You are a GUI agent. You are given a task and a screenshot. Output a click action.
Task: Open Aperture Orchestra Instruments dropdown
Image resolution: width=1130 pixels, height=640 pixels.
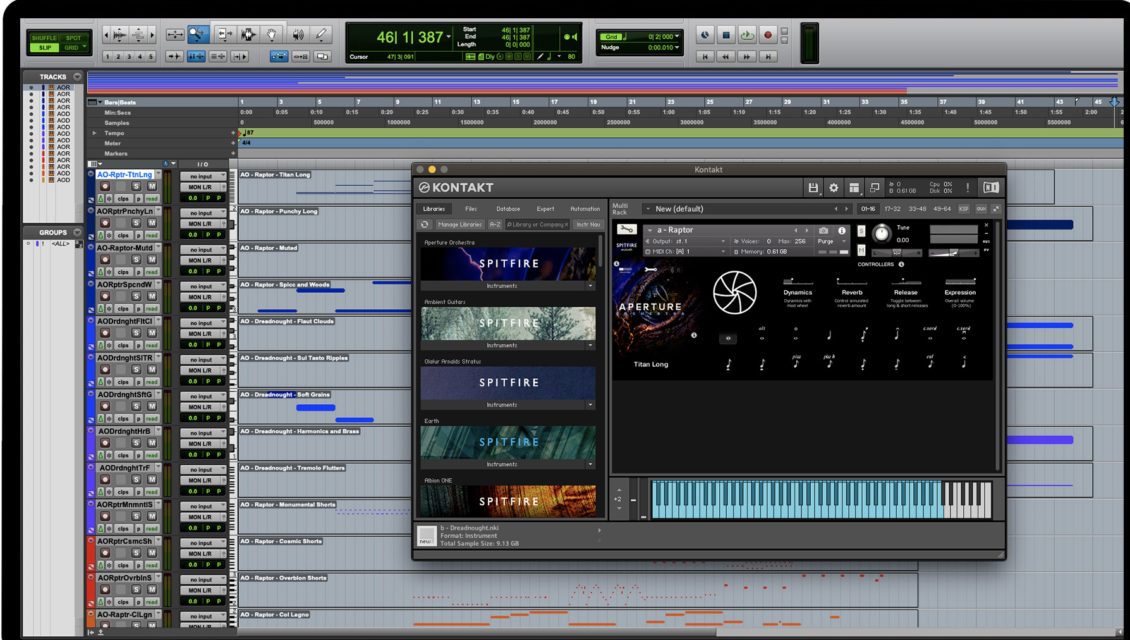pyautogui.click(x=508, y=286)
